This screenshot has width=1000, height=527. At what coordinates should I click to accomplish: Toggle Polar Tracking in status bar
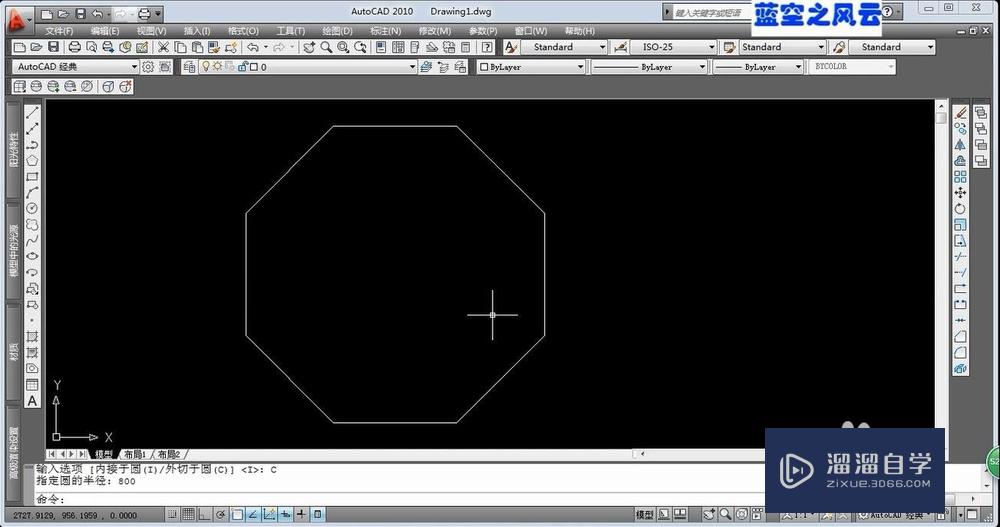point(221,514)
